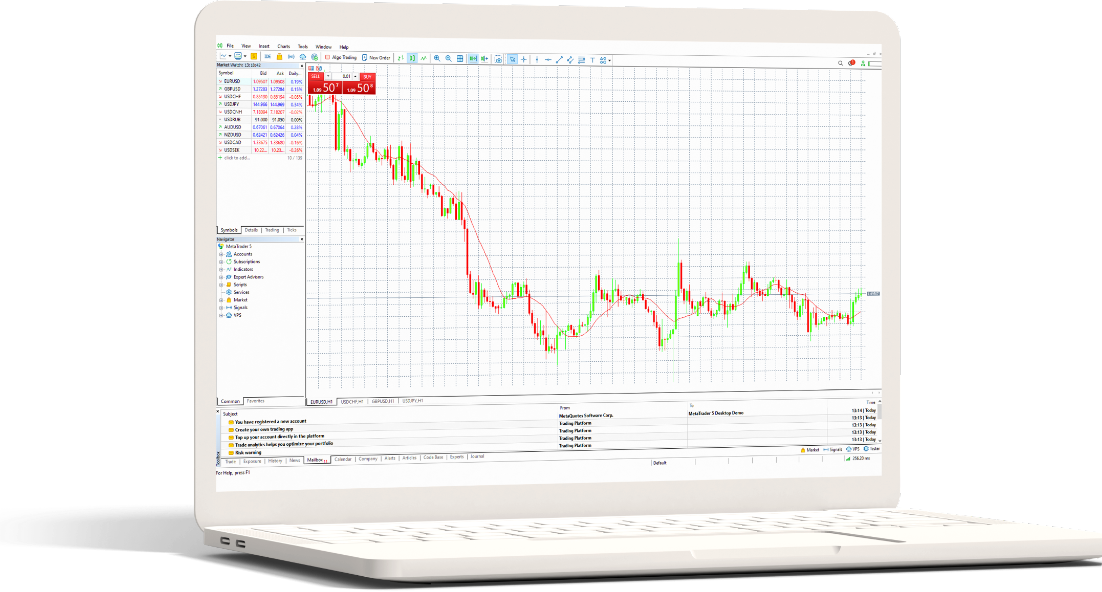Viewport: 1102px width, 592px height.
Task: Click the New Order button
Action: 377,57
